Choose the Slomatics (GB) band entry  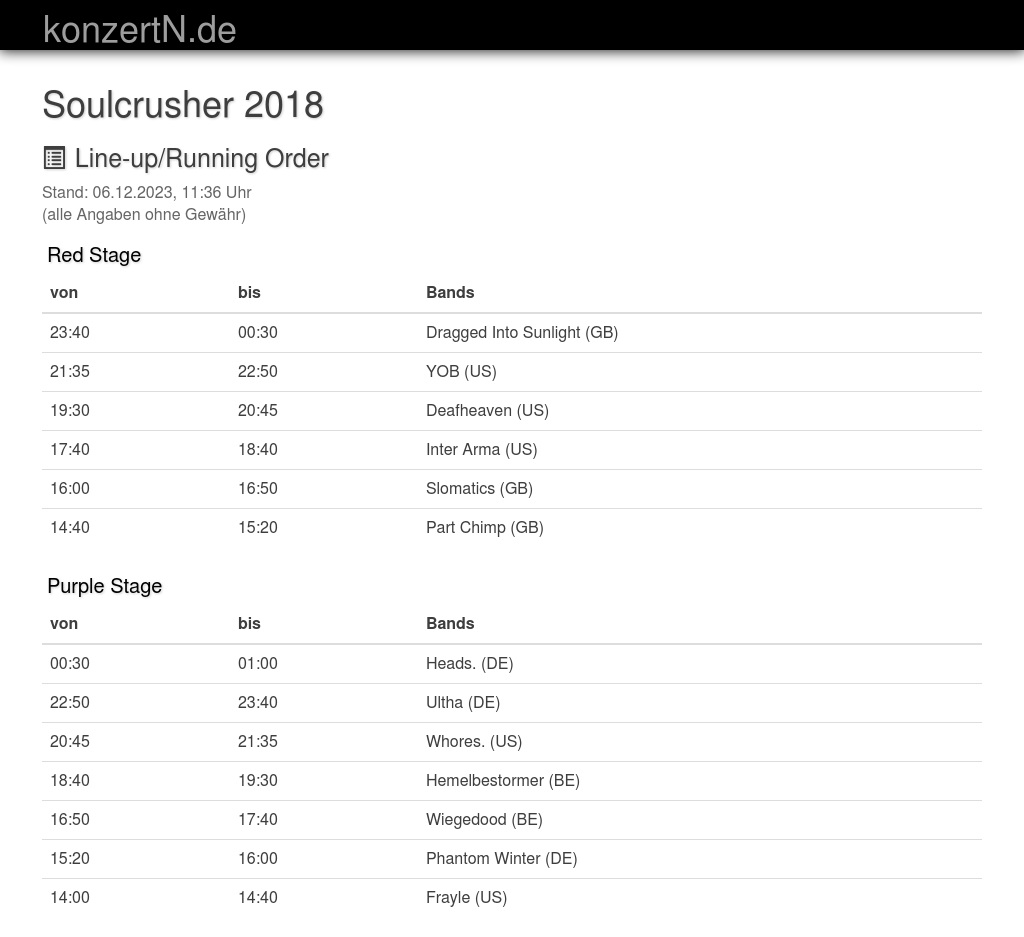coord(479,488)
